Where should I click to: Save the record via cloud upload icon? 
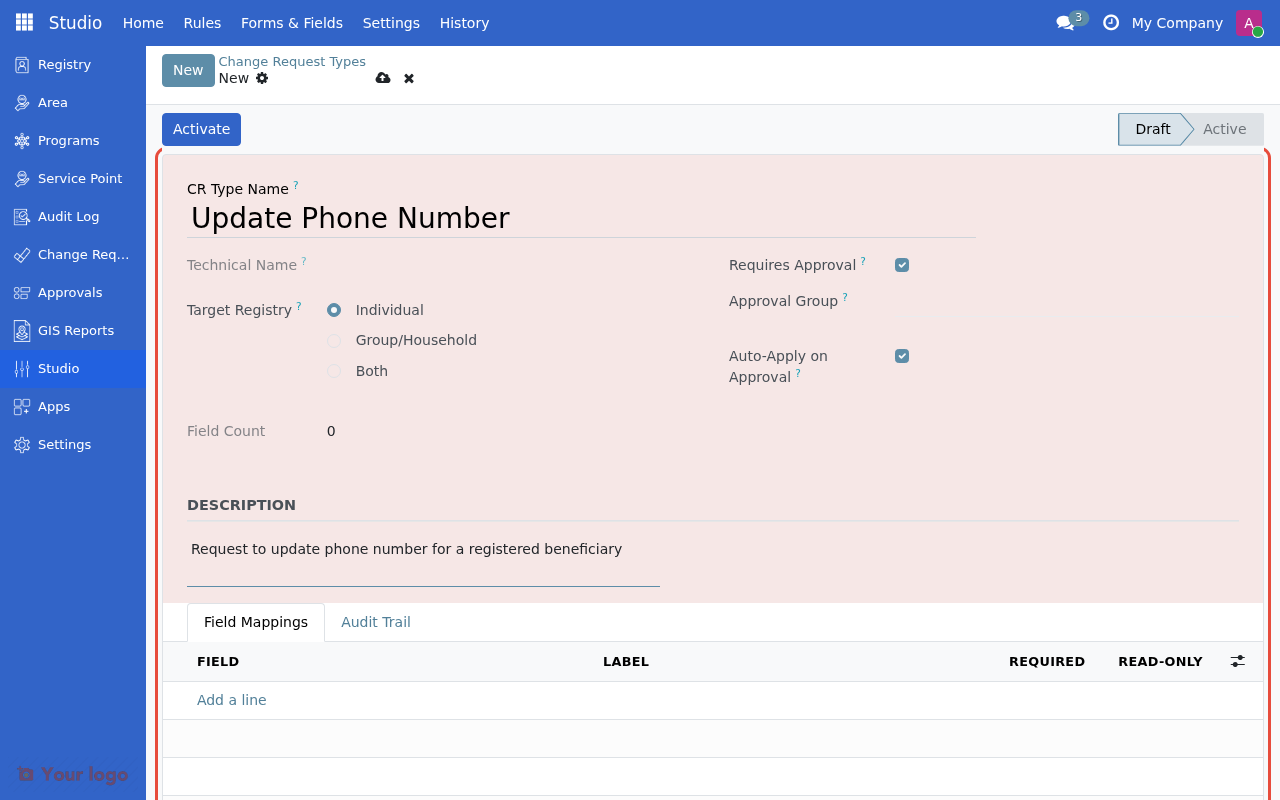click(x=383, y=78)
